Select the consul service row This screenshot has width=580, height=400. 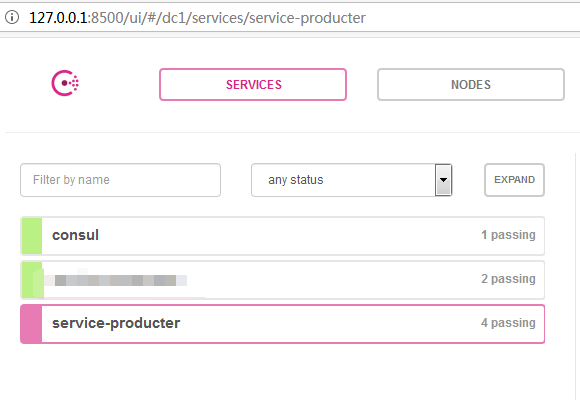(x=283, y=236)
